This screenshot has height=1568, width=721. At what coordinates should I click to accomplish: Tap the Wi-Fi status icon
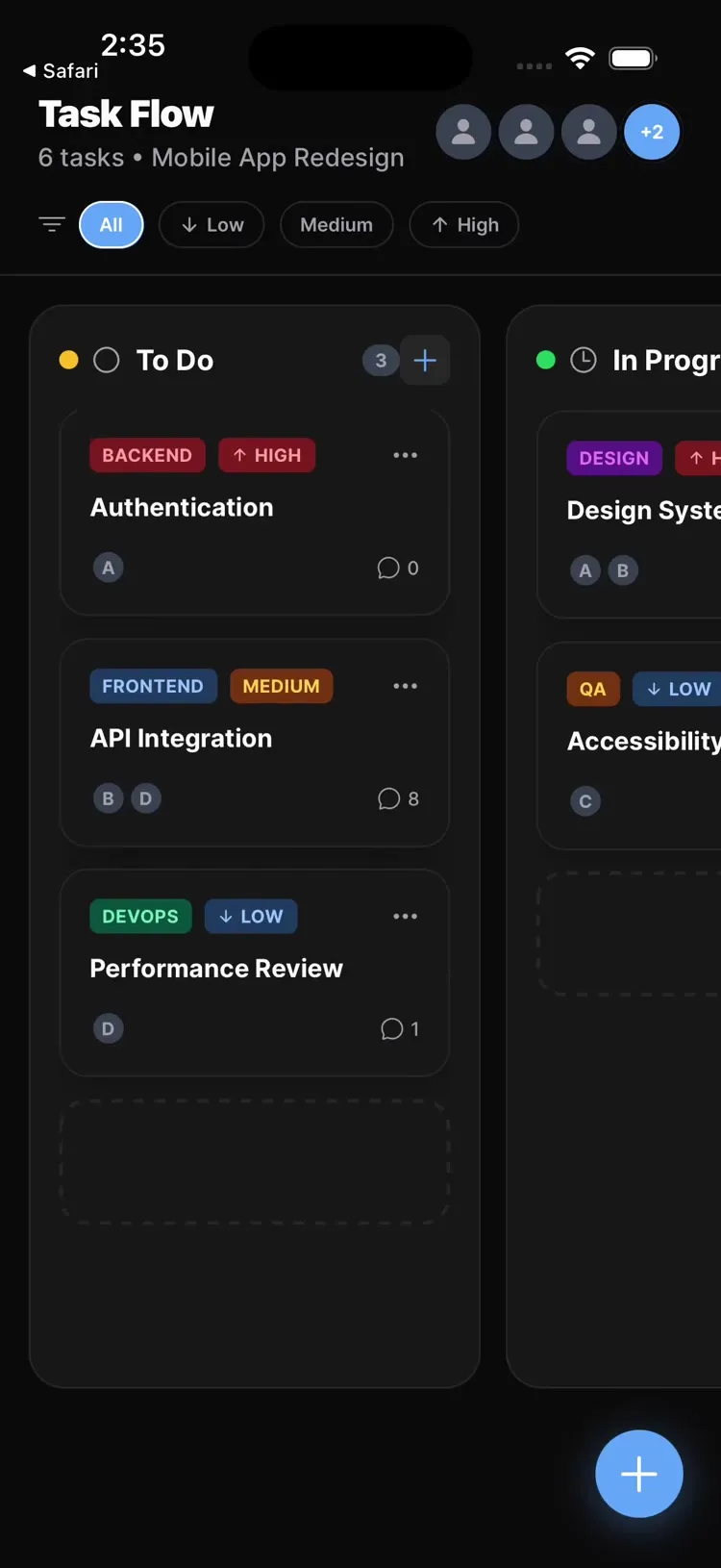click(x=580, y=58)
